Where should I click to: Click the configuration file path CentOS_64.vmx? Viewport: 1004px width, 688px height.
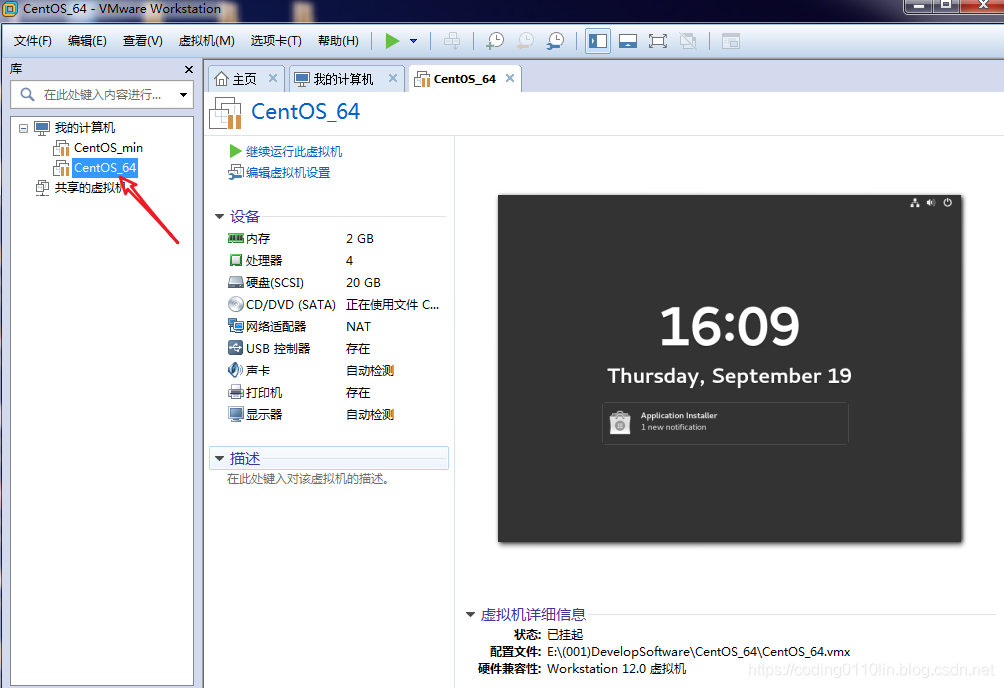(699, 652)
